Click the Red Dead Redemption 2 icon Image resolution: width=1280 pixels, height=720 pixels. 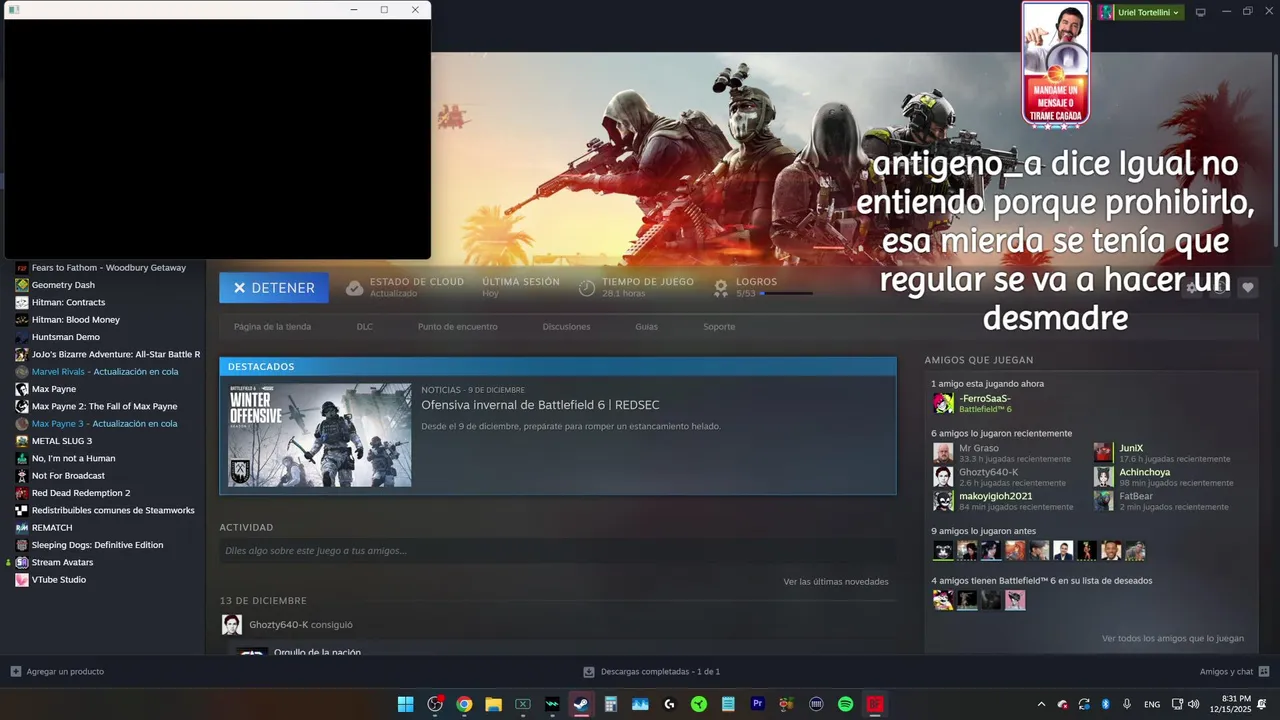pos(22,493)
